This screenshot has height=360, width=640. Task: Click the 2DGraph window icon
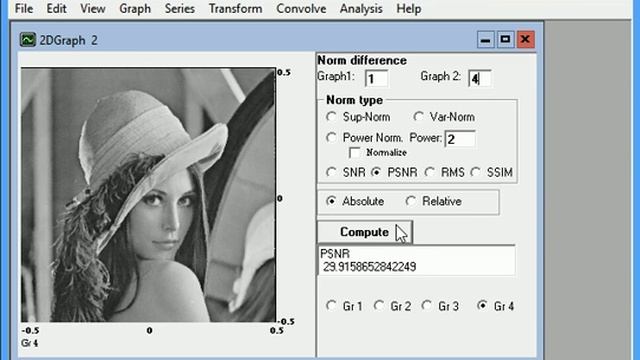[x=28, y=40]
